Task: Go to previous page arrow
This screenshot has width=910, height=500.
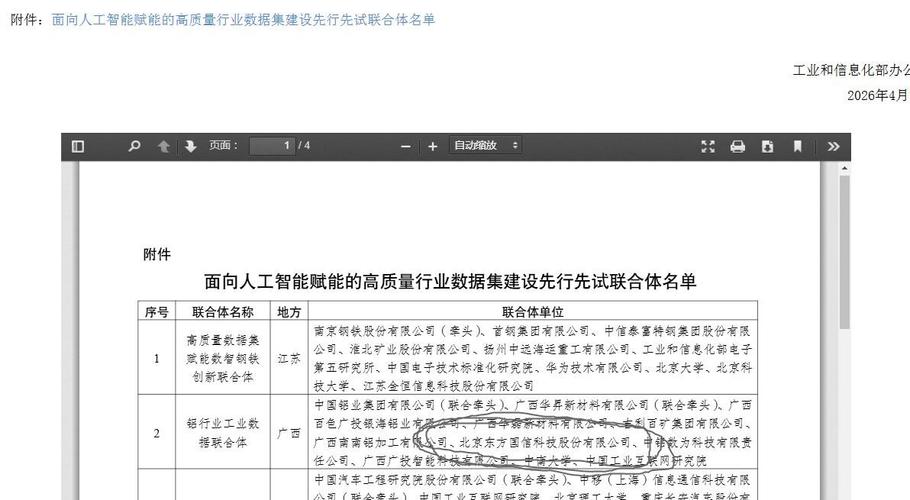Action: 164,146
